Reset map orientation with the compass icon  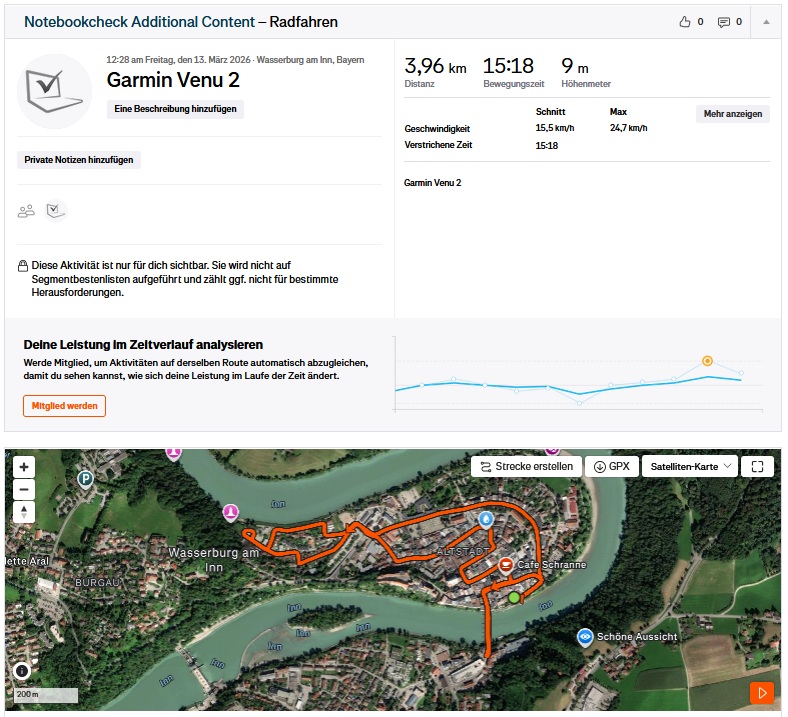[25, 512]
